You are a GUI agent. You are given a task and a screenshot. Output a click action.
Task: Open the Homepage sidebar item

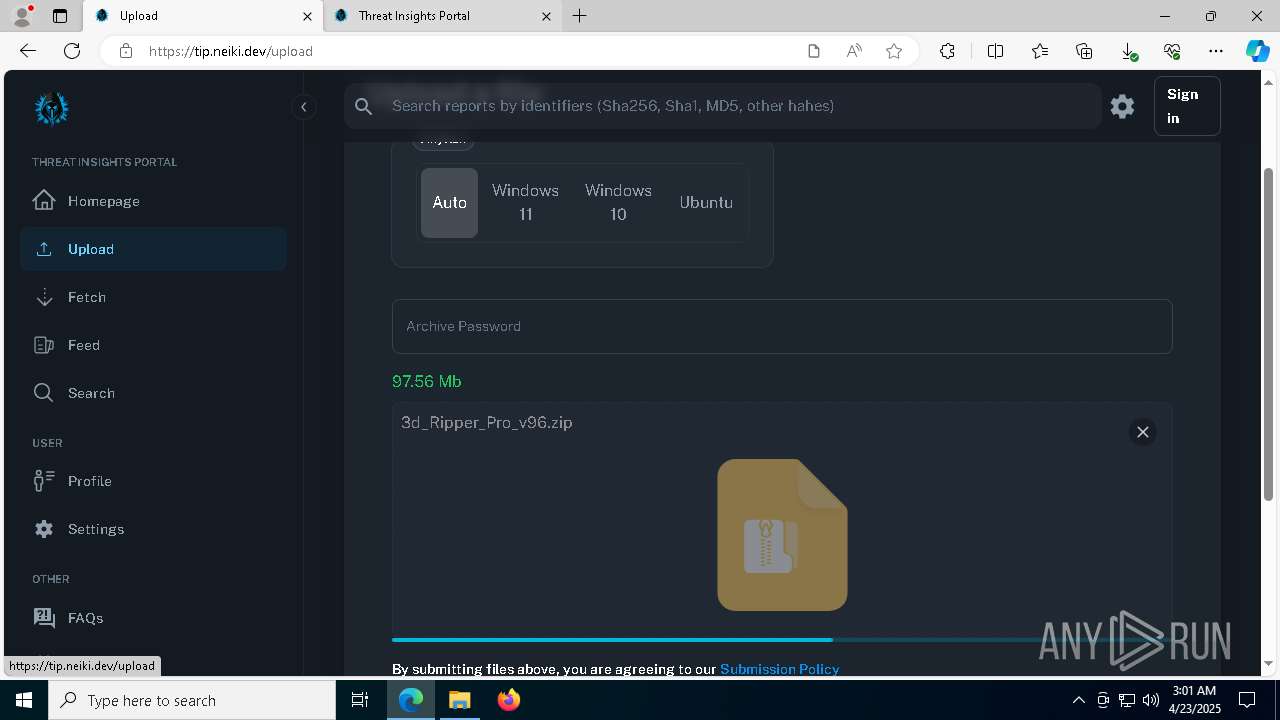[x=153, y=201]
